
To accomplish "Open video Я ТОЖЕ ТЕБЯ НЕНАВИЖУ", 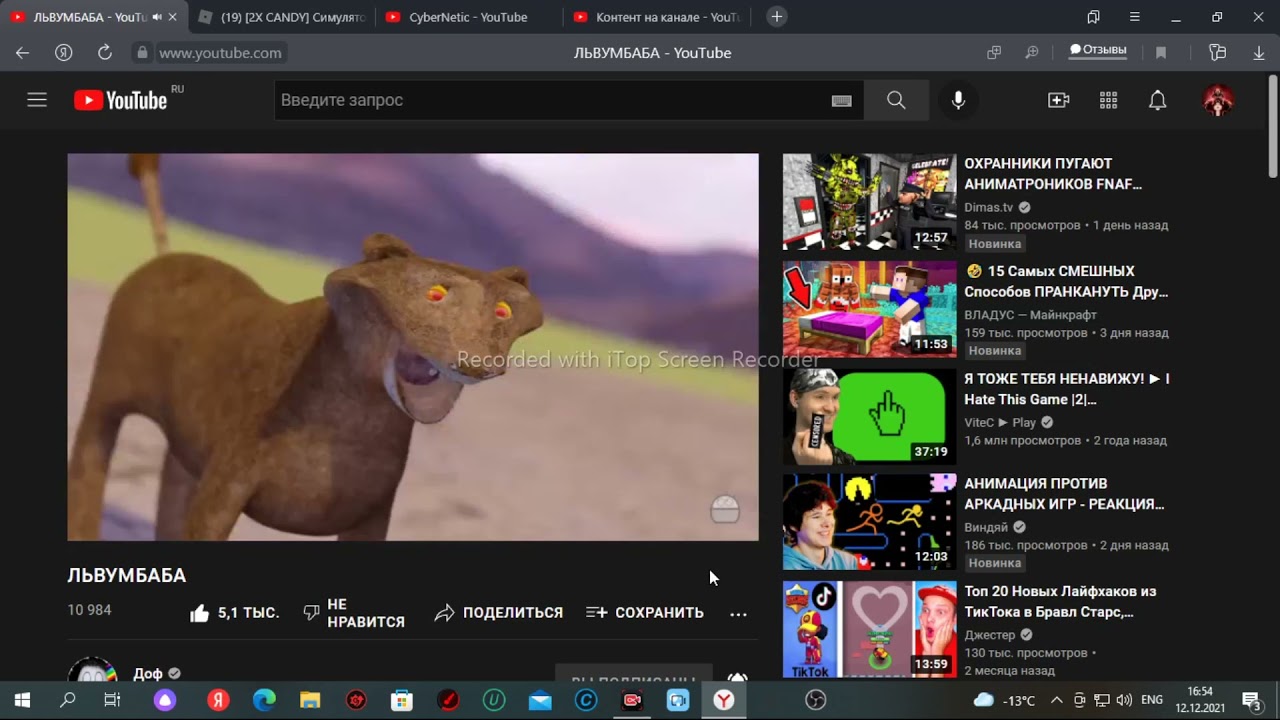I will [x=1066, y=389].
